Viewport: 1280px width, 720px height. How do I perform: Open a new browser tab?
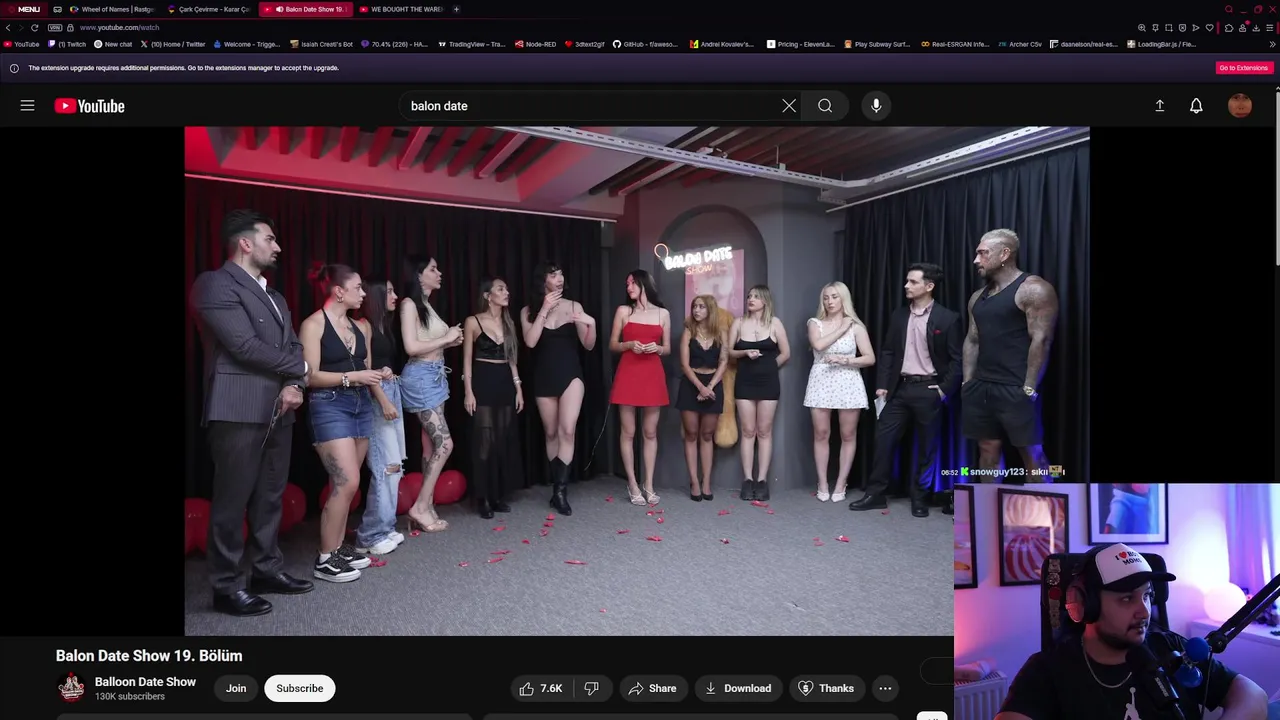point(457,9)
